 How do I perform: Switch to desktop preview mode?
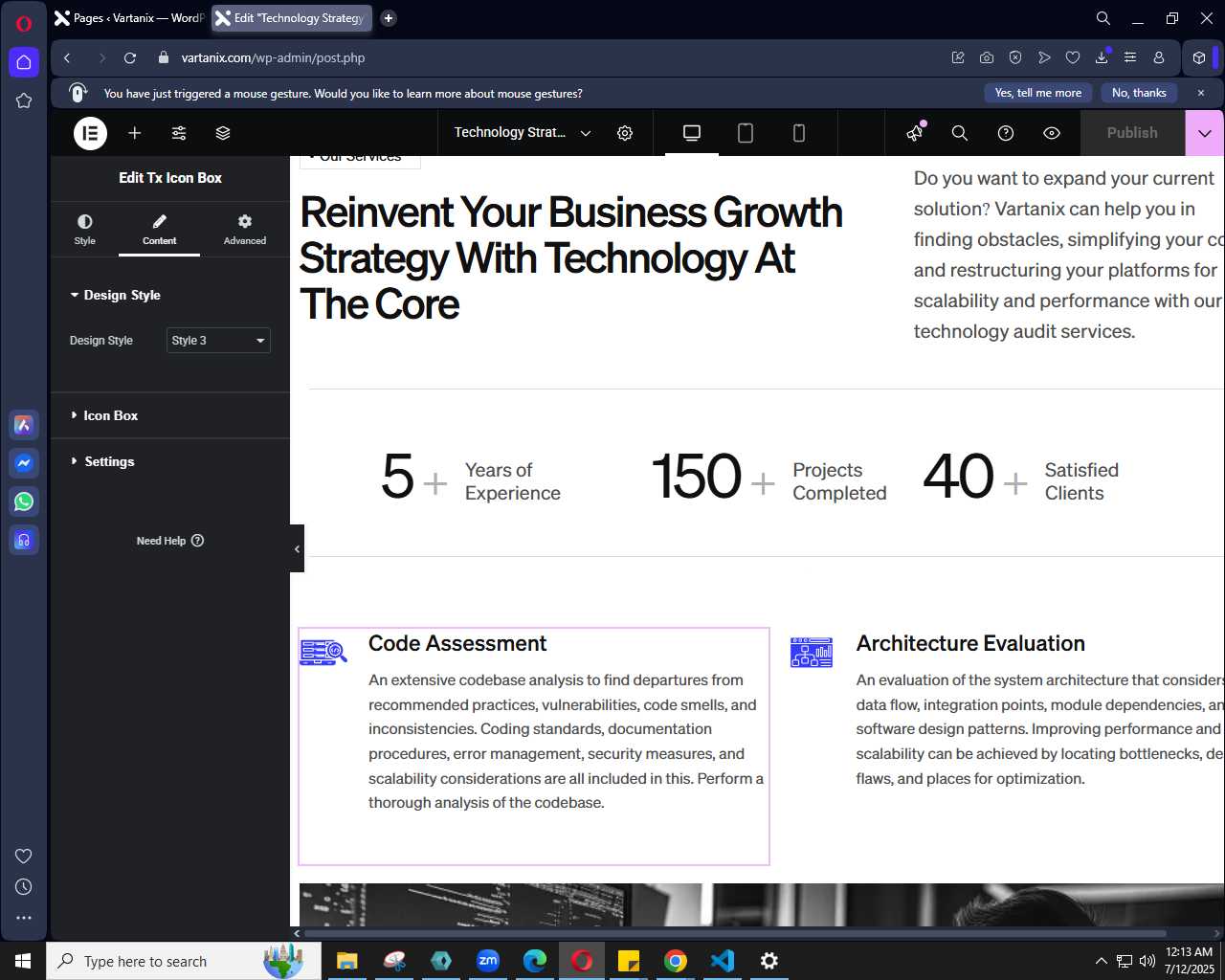[x=692, y=133]
